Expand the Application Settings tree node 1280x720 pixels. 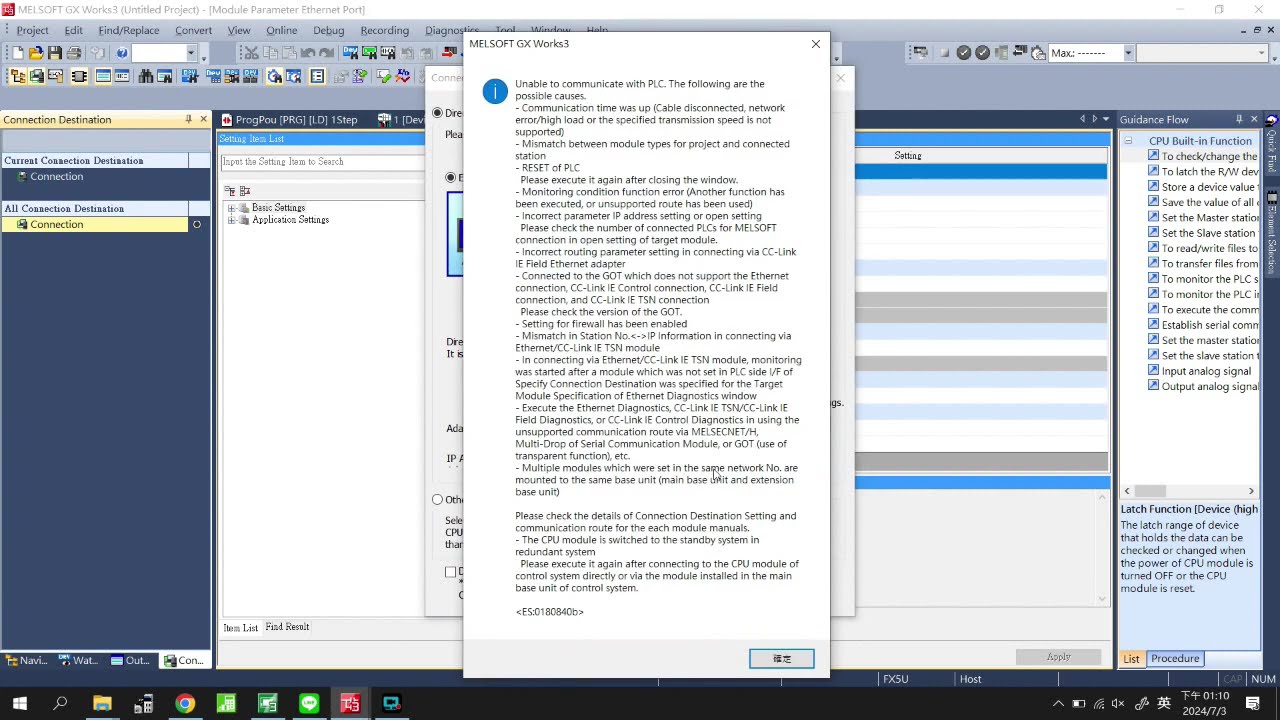pos(231,220)
